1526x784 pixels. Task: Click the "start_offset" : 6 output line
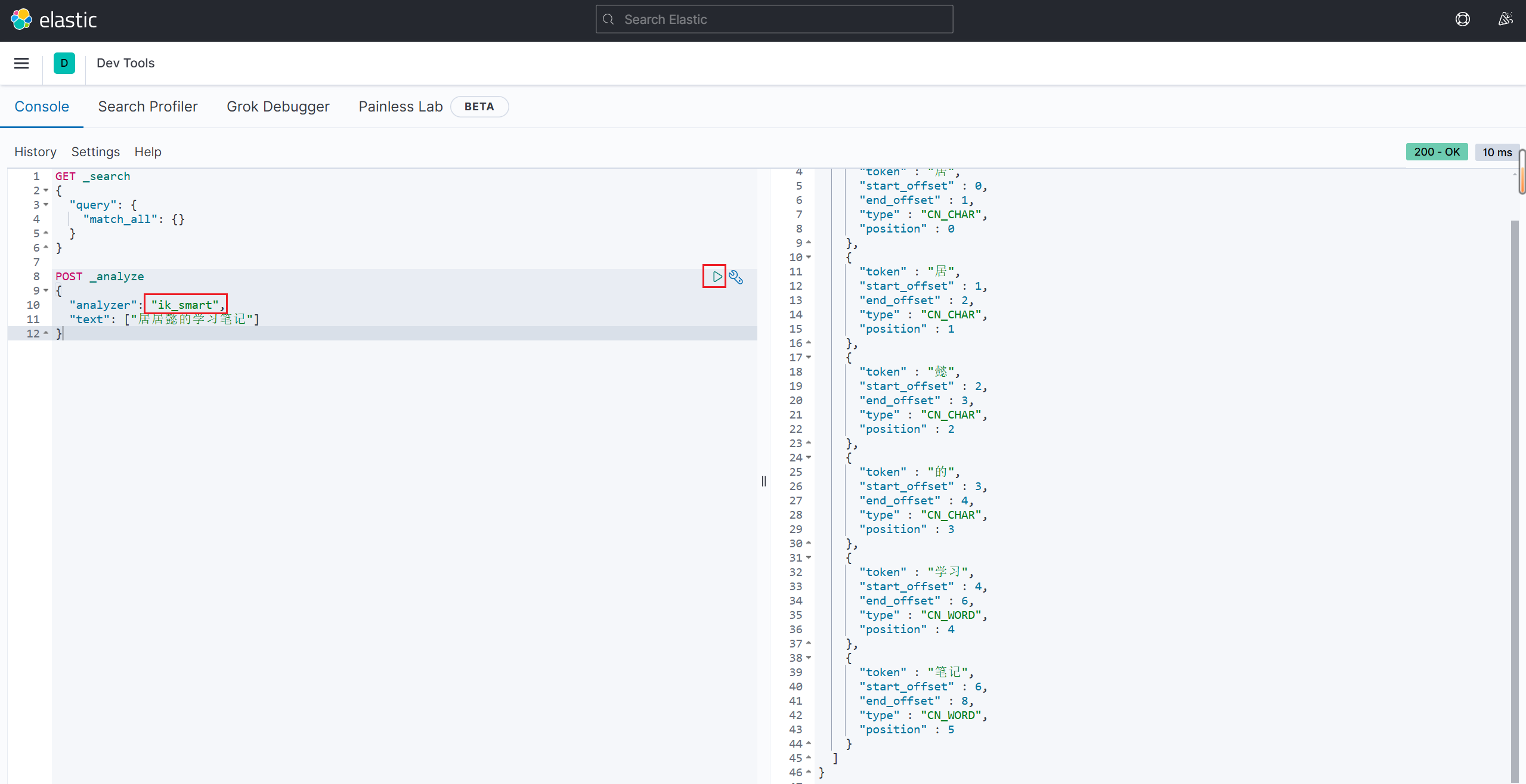point(923,687)
